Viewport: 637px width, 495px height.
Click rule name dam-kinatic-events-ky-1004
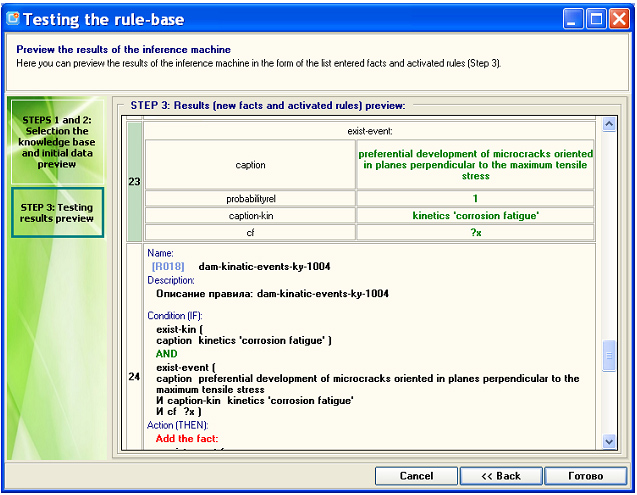point(264,267)
